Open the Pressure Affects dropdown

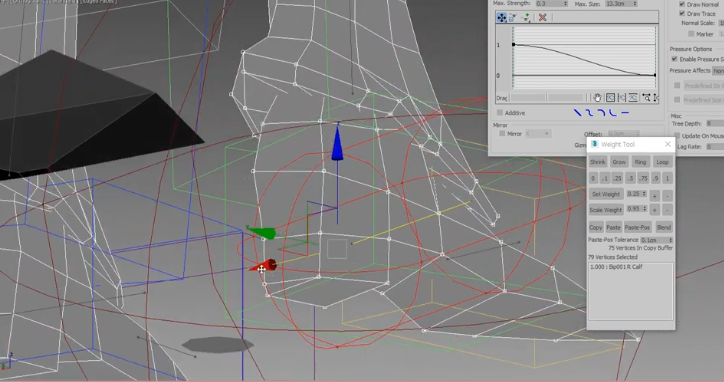(718, 71)
